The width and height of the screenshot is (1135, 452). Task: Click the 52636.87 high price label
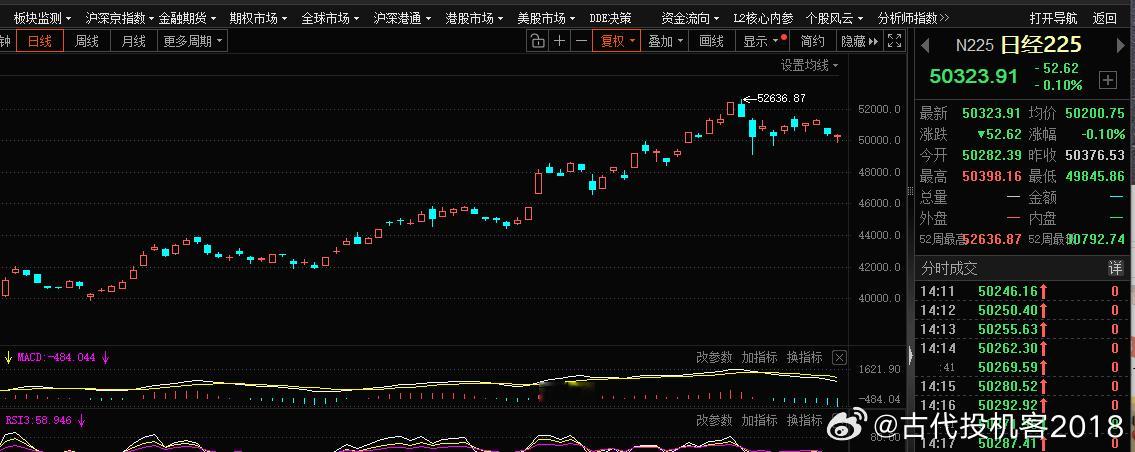pos(781,98)
